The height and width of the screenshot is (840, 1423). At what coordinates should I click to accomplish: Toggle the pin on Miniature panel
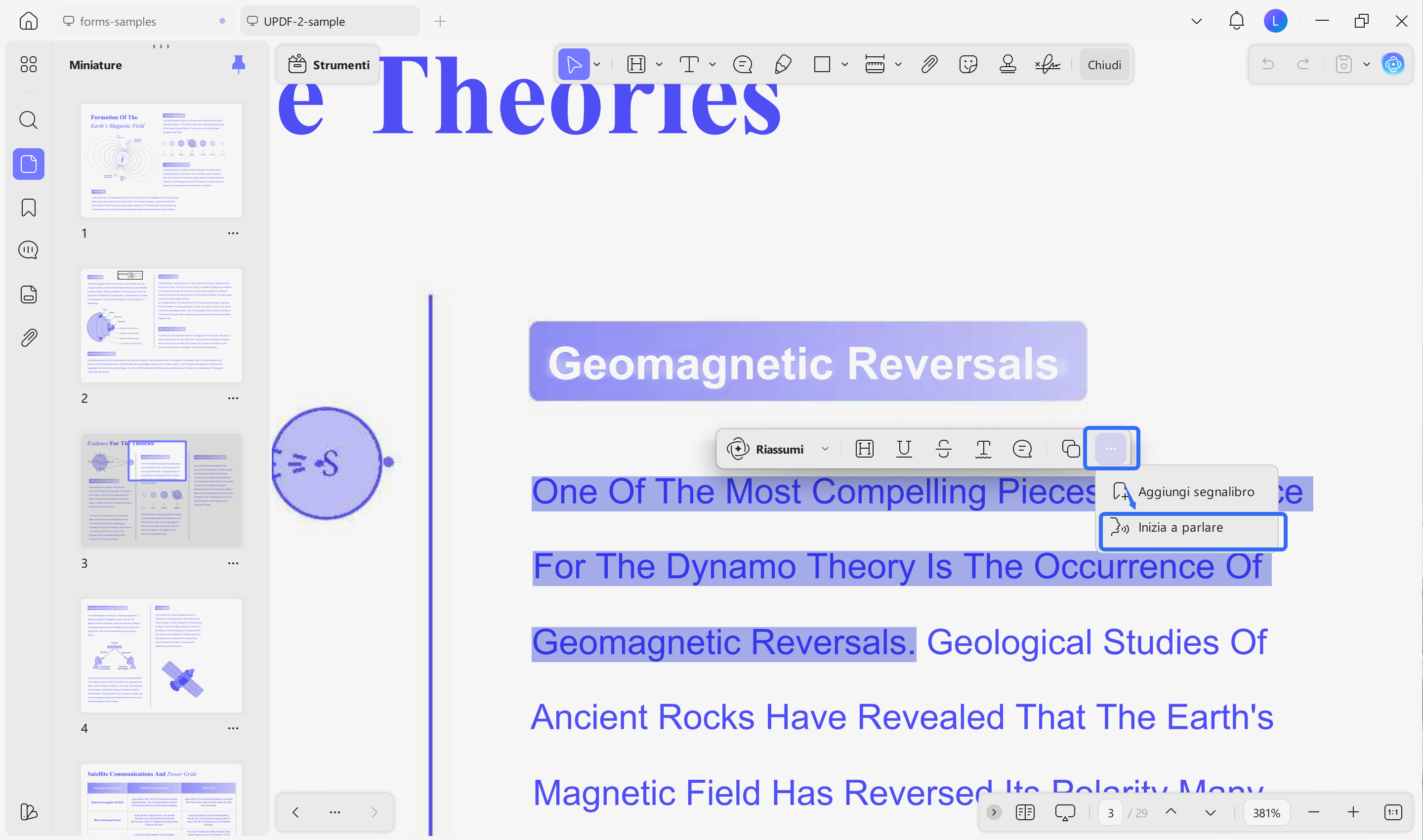tap(238, 65)
